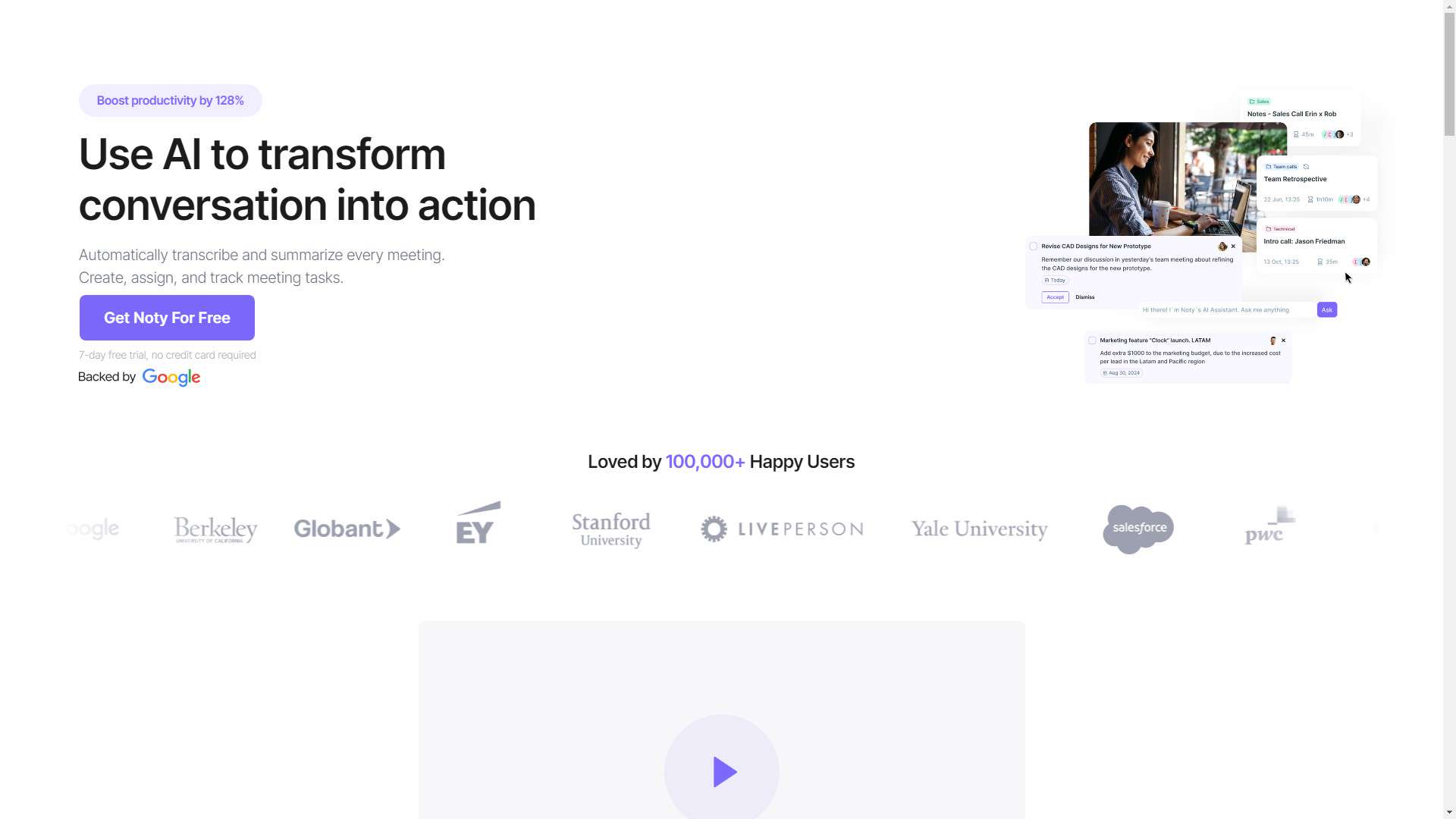Click the Today due date chip
Viewport: 1456px width, 819px height.
pyautogui.click(x=1056, y=281)
